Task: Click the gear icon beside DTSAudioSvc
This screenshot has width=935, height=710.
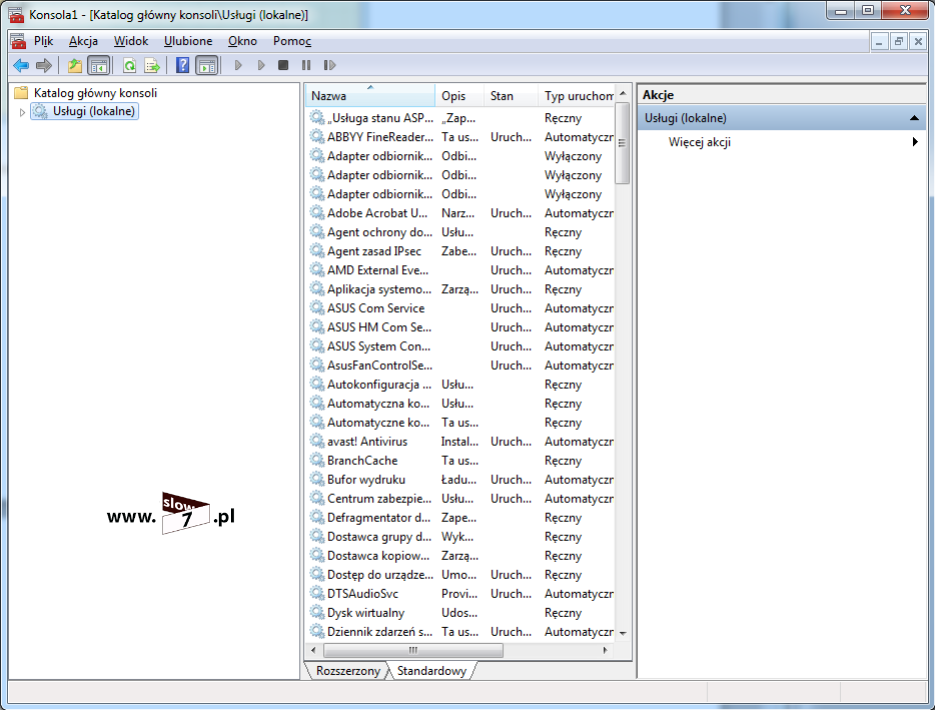Action: tap(317, 594)
